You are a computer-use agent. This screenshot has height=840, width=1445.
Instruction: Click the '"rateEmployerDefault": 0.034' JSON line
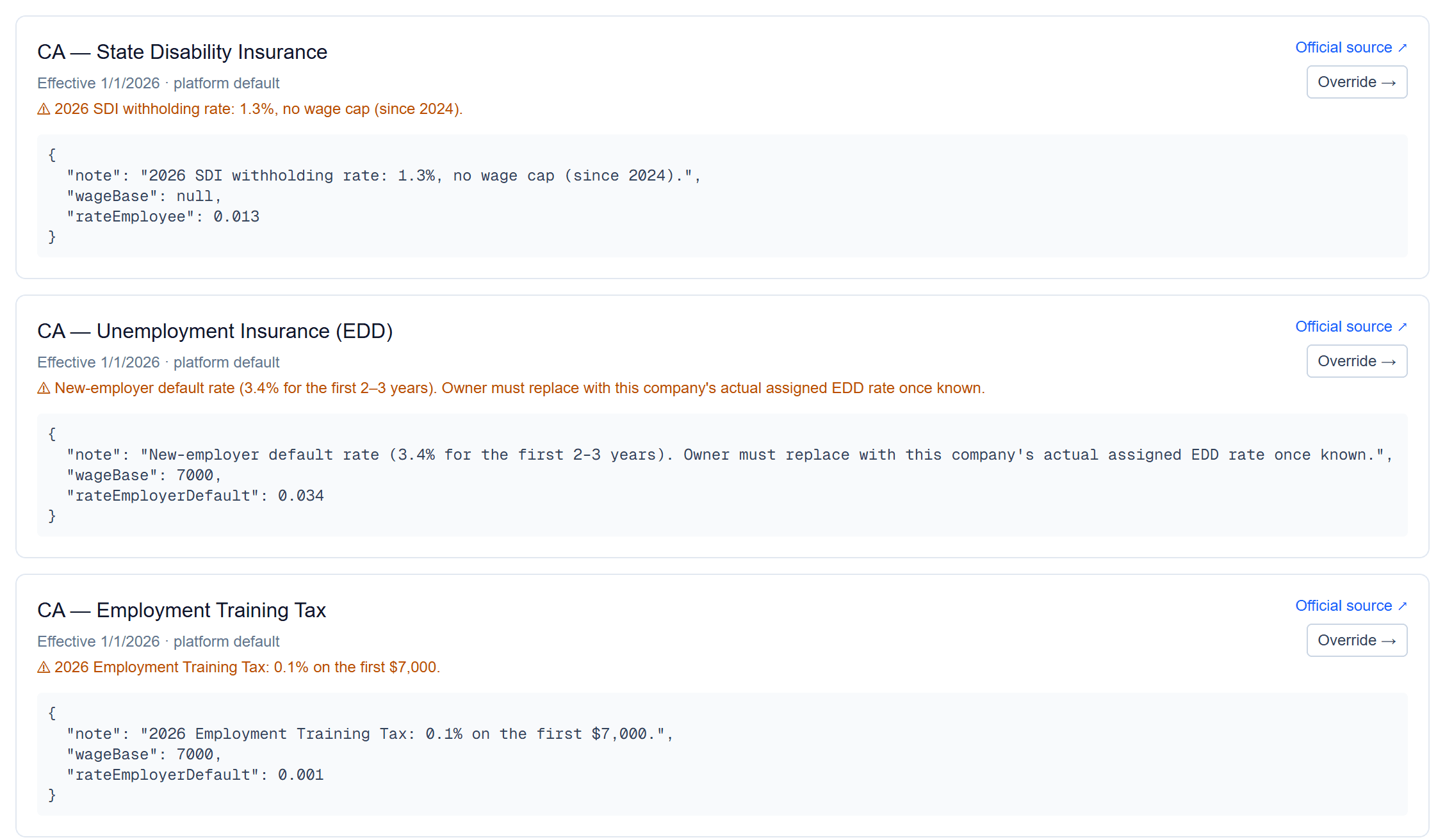195,496
